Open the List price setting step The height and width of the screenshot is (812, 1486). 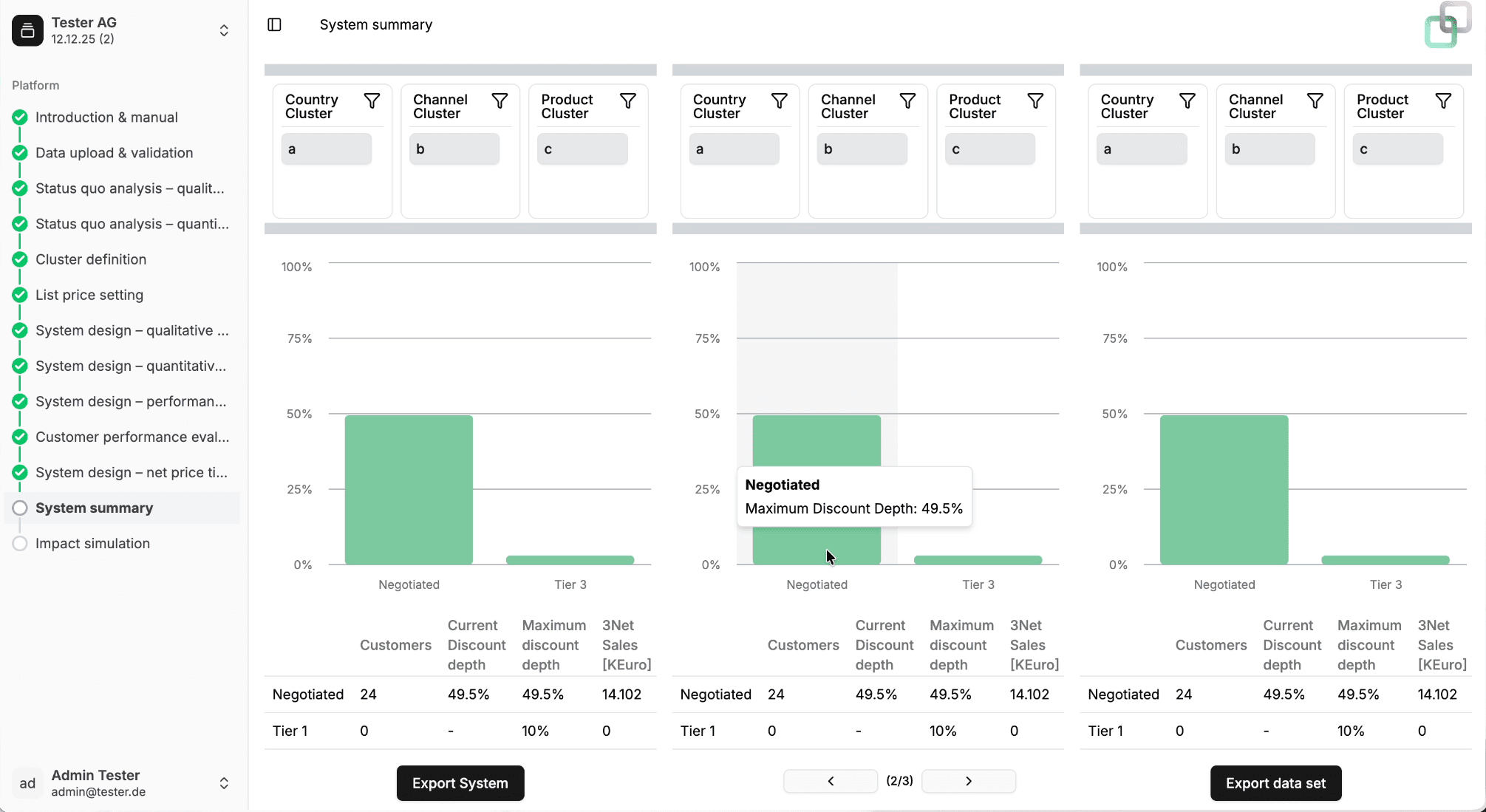[89, 295]
